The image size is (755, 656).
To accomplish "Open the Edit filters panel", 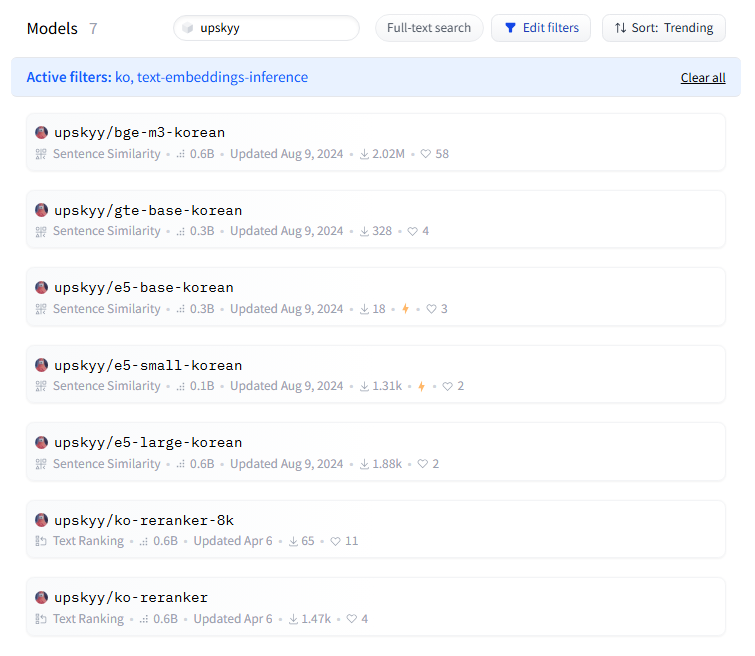I will click(541, 28).
